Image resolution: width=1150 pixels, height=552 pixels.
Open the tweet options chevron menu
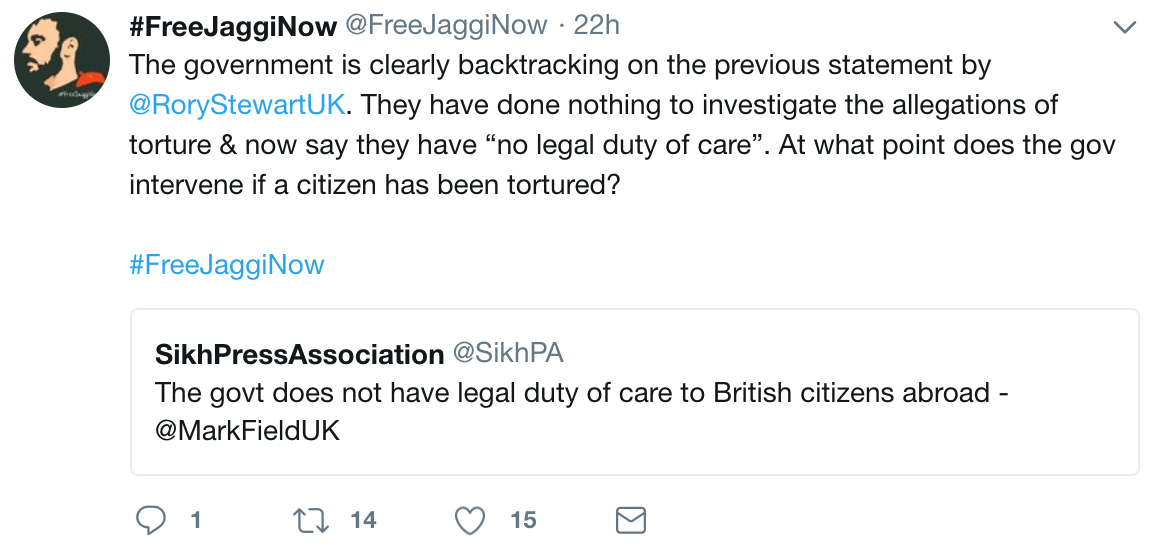1124,28
